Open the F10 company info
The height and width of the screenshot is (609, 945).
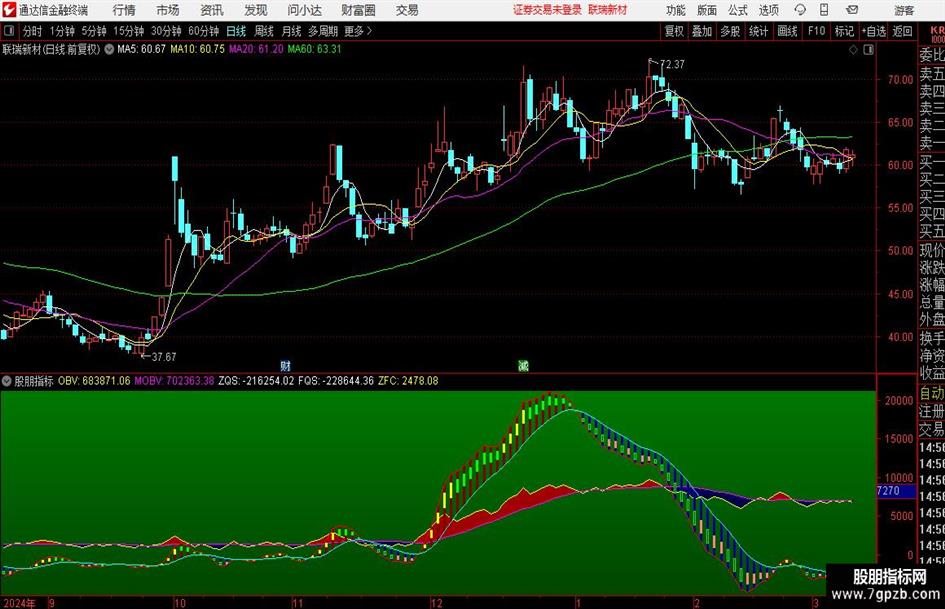pyautogui.click(x=817, y=31)
